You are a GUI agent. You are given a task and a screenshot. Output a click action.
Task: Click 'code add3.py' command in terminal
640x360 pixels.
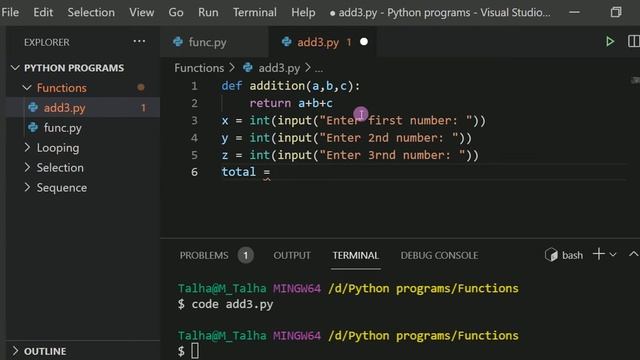(x=232, y=304)
